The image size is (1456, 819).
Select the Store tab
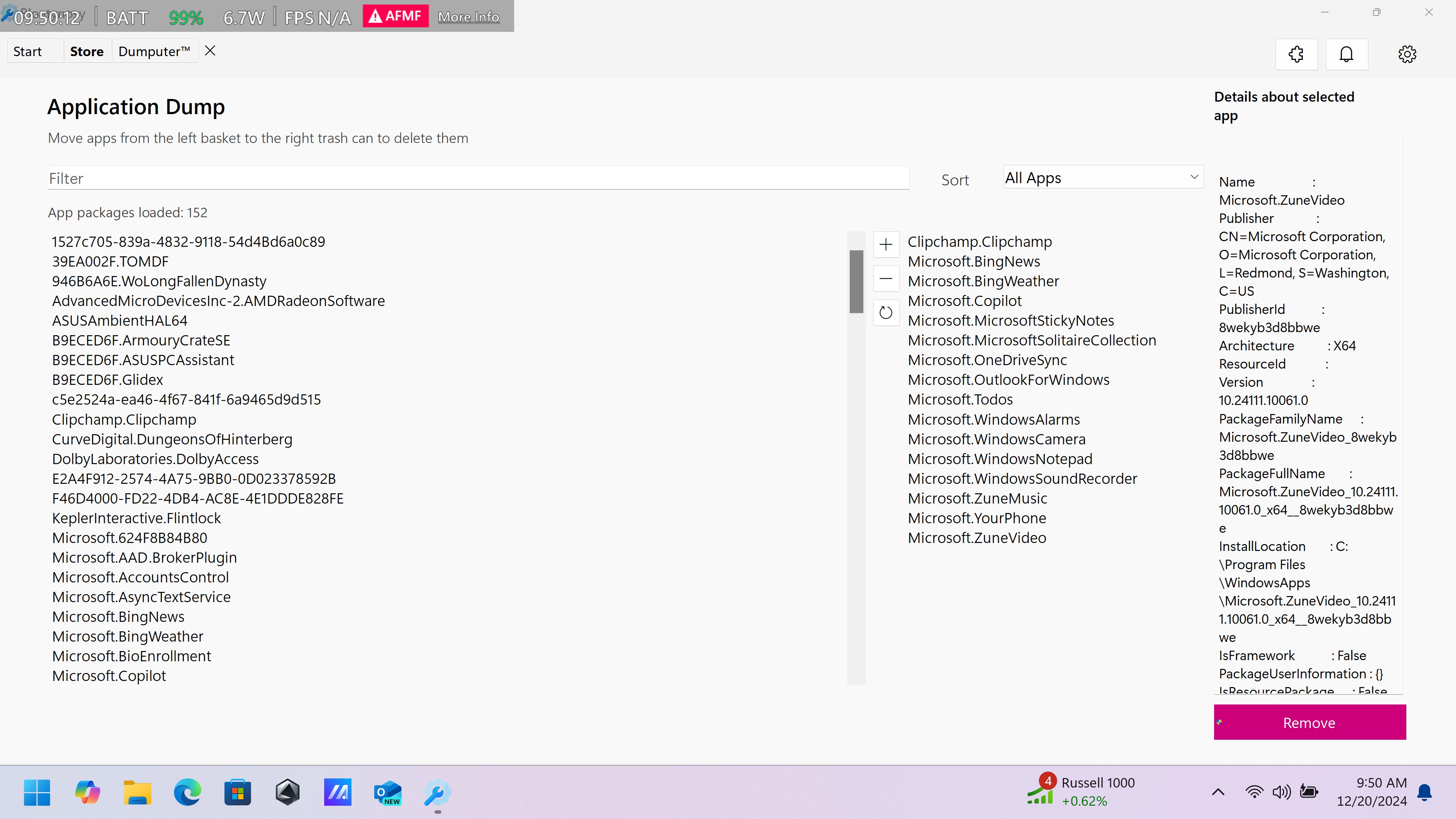point(87,51)
